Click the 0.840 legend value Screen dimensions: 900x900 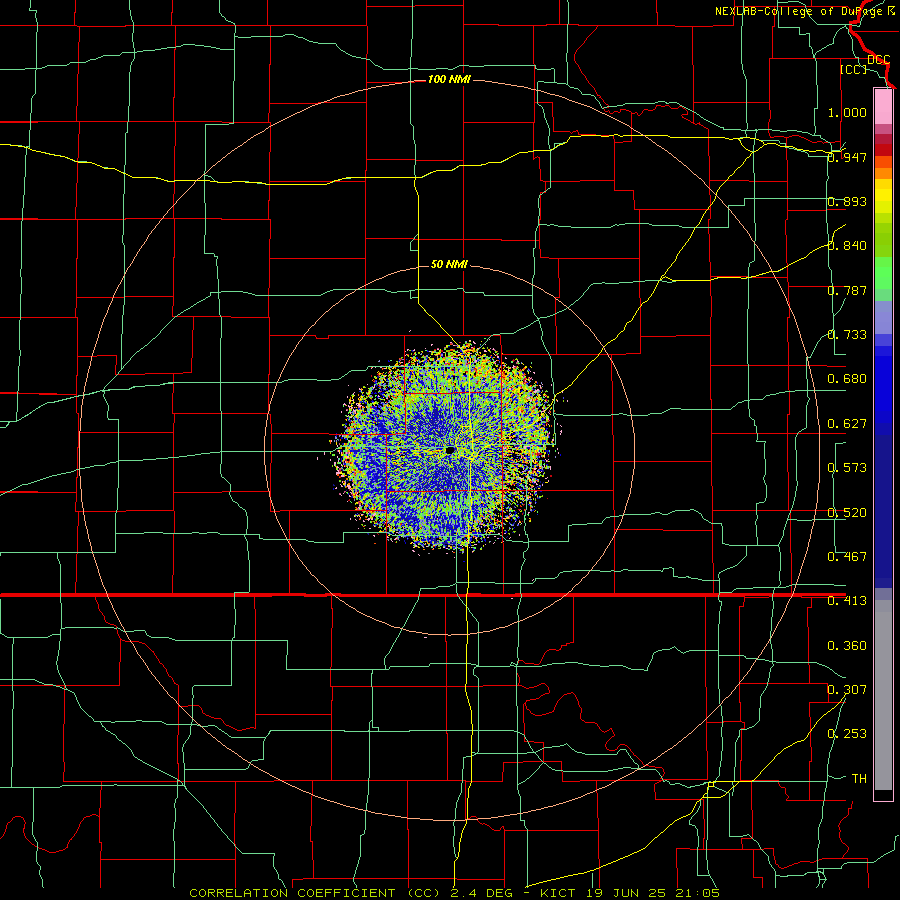[x=847, y=246]
